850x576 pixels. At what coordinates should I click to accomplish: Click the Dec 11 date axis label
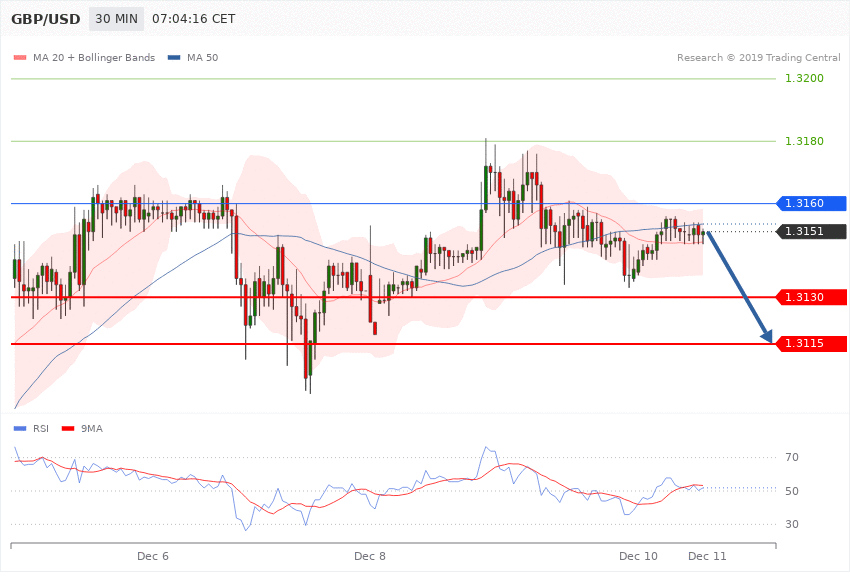(707, 556)
